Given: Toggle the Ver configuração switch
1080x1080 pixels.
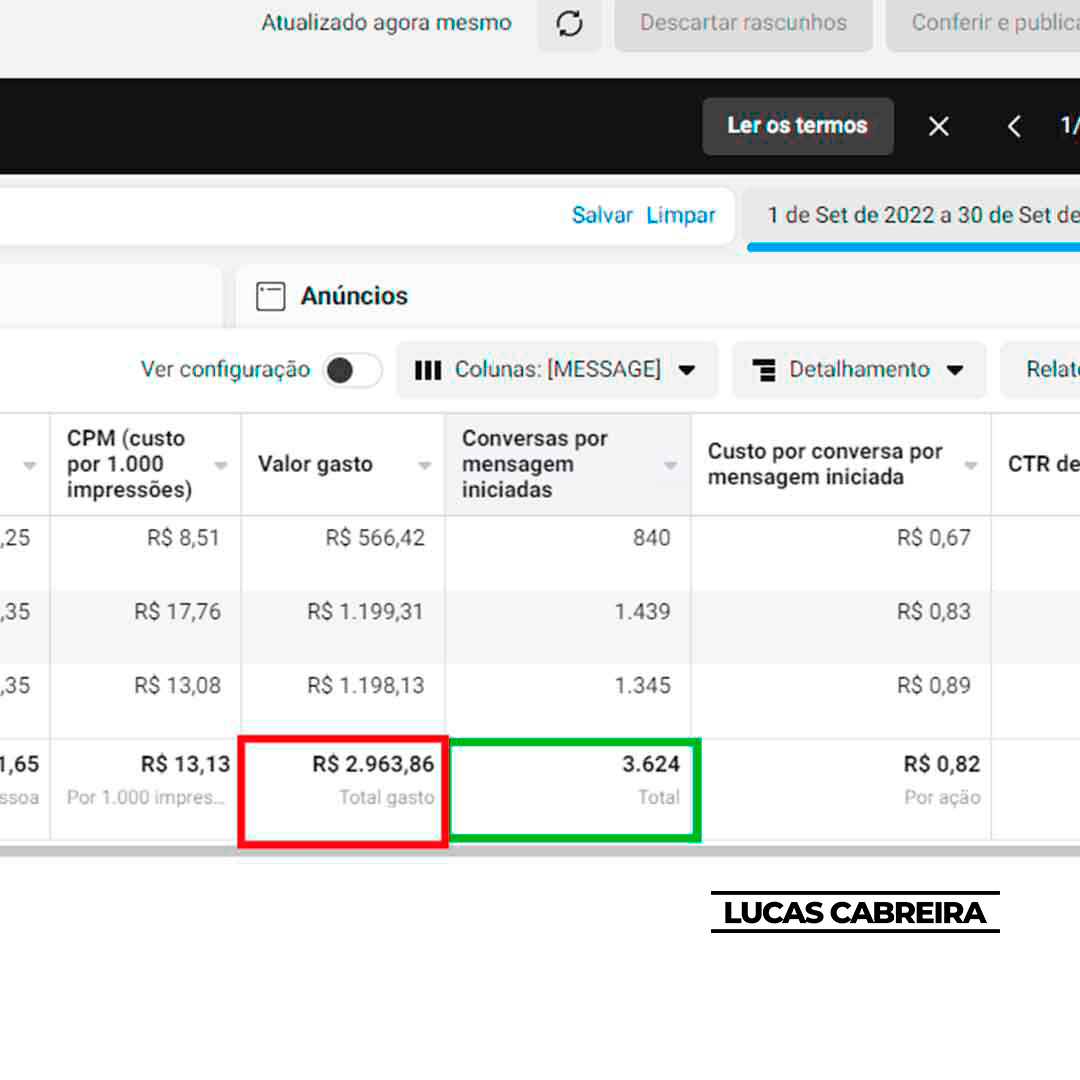Looking at the screenshot, I should point(352,370).
